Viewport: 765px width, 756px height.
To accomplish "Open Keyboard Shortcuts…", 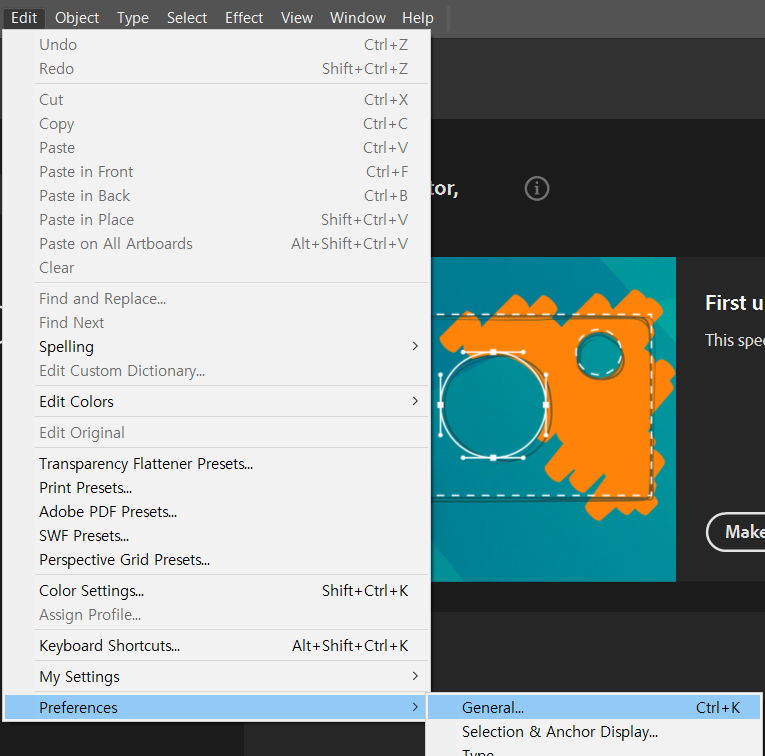I will click(x=217, y=646).
